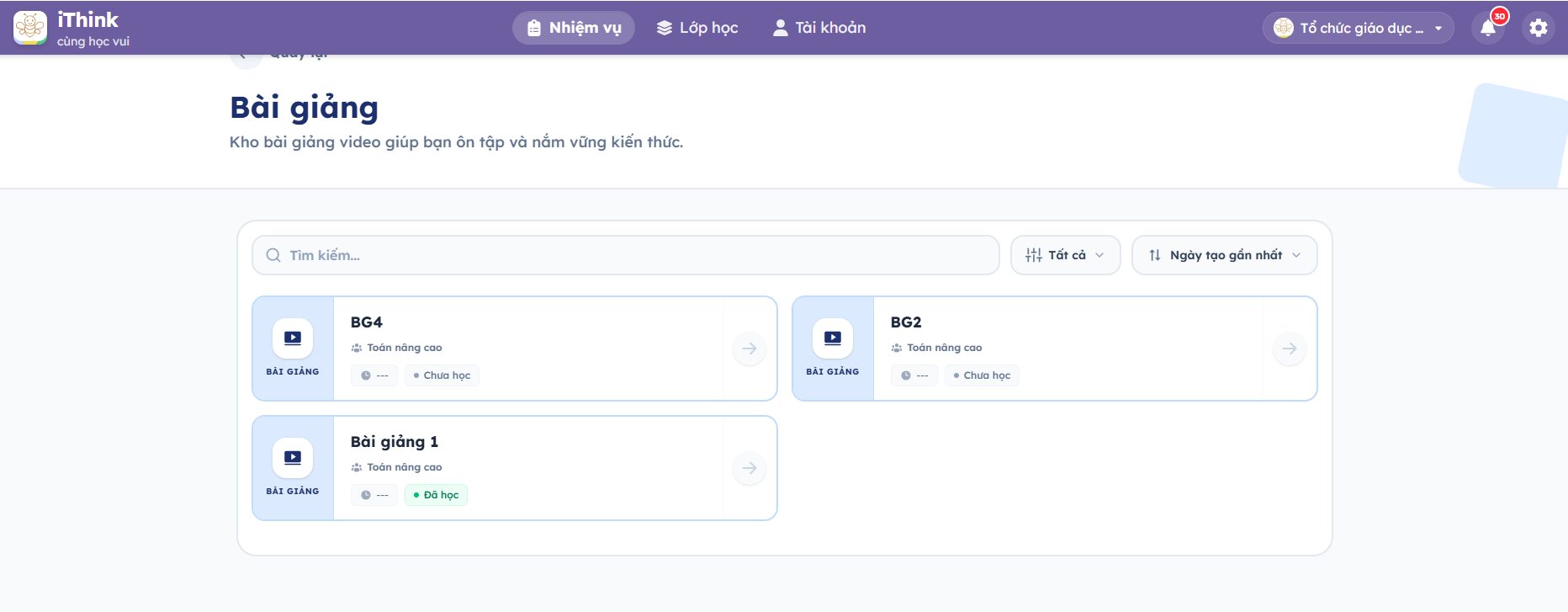
Task: Expand the Tổ chức giáo dục selector
Action: [x=1358, y=28]
